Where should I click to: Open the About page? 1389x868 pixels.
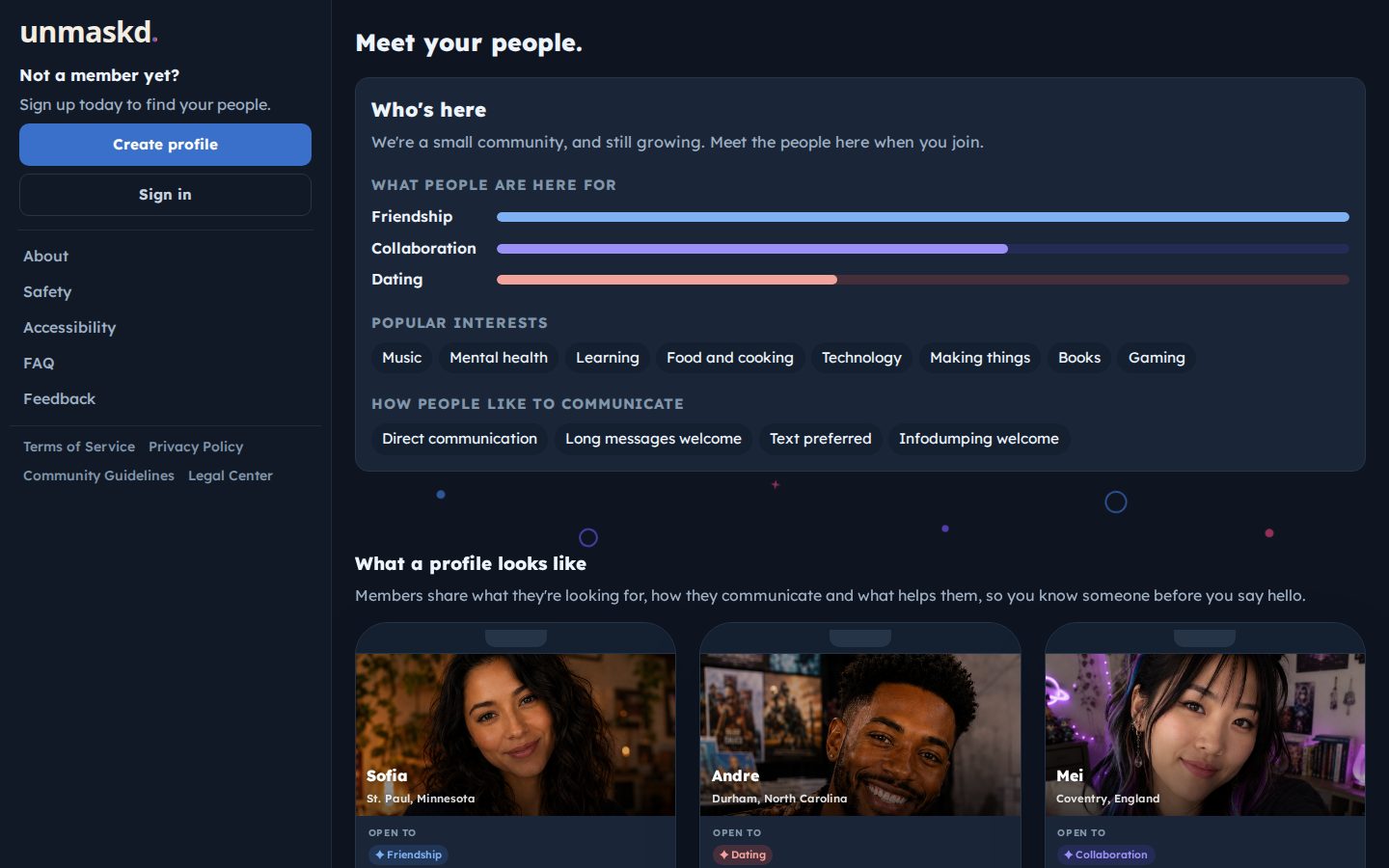click(45, 257)
